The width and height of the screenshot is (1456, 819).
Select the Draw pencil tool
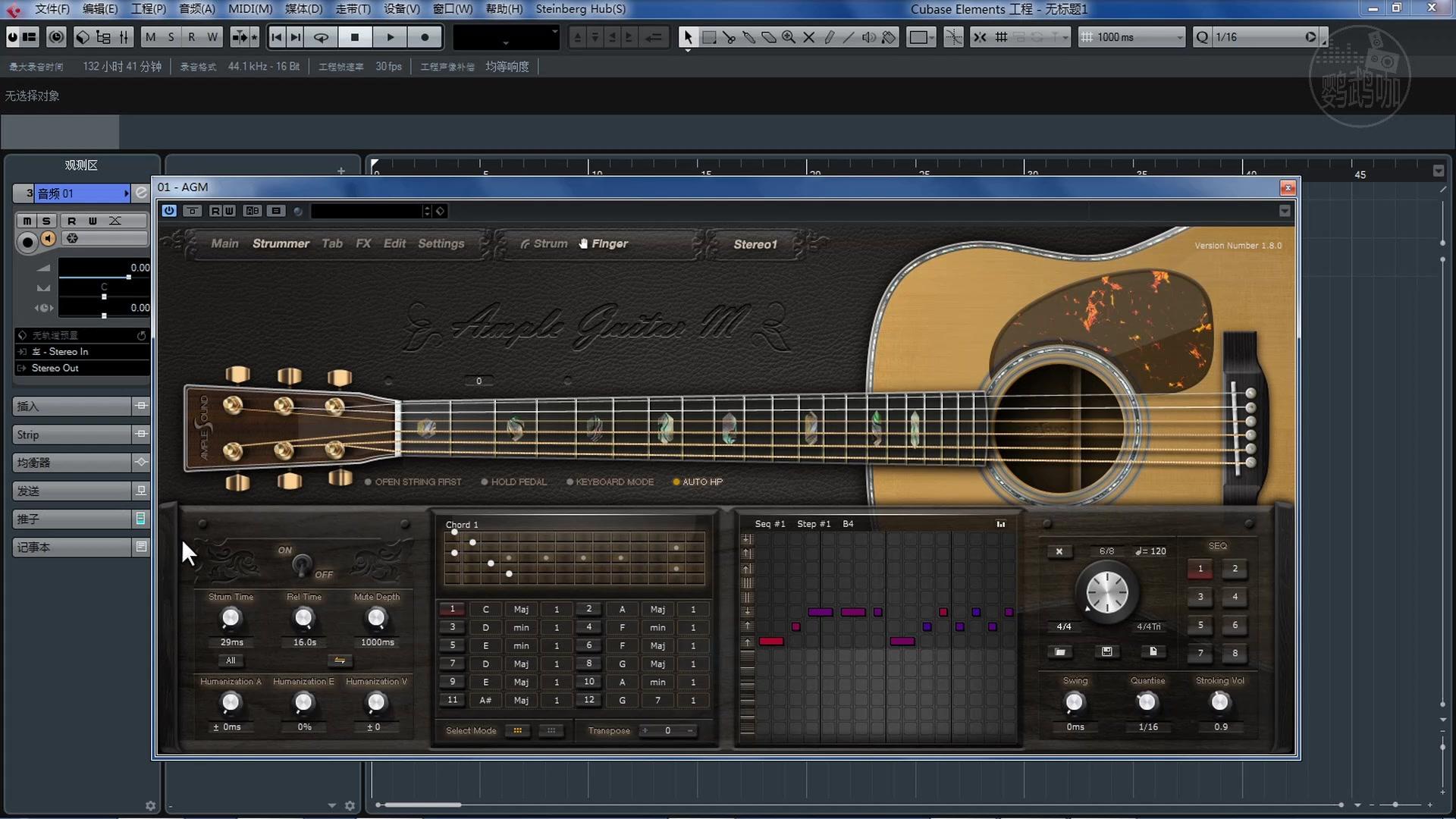point(830,36)
